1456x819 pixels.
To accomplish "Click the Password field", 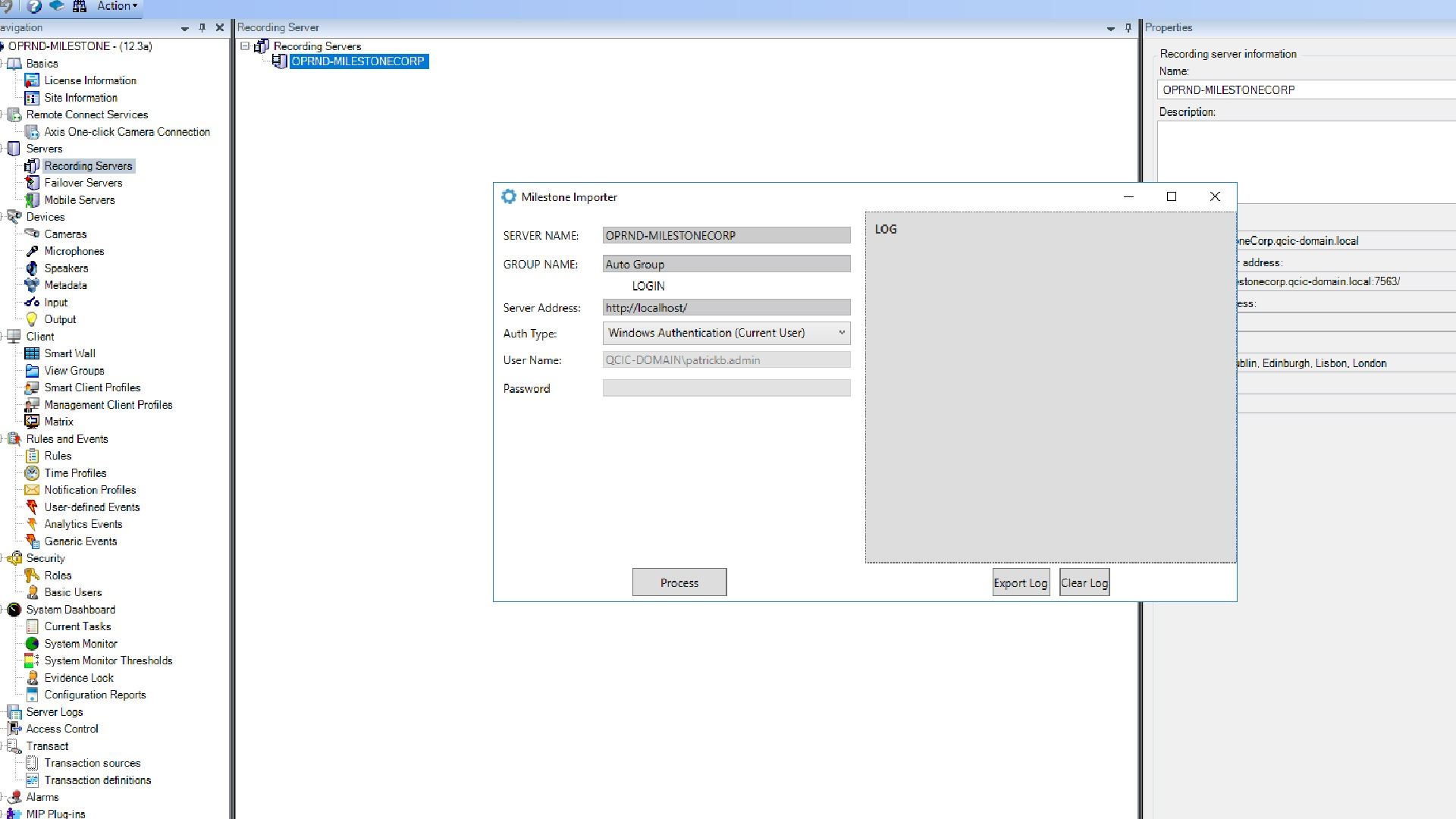I will [726, 388].
